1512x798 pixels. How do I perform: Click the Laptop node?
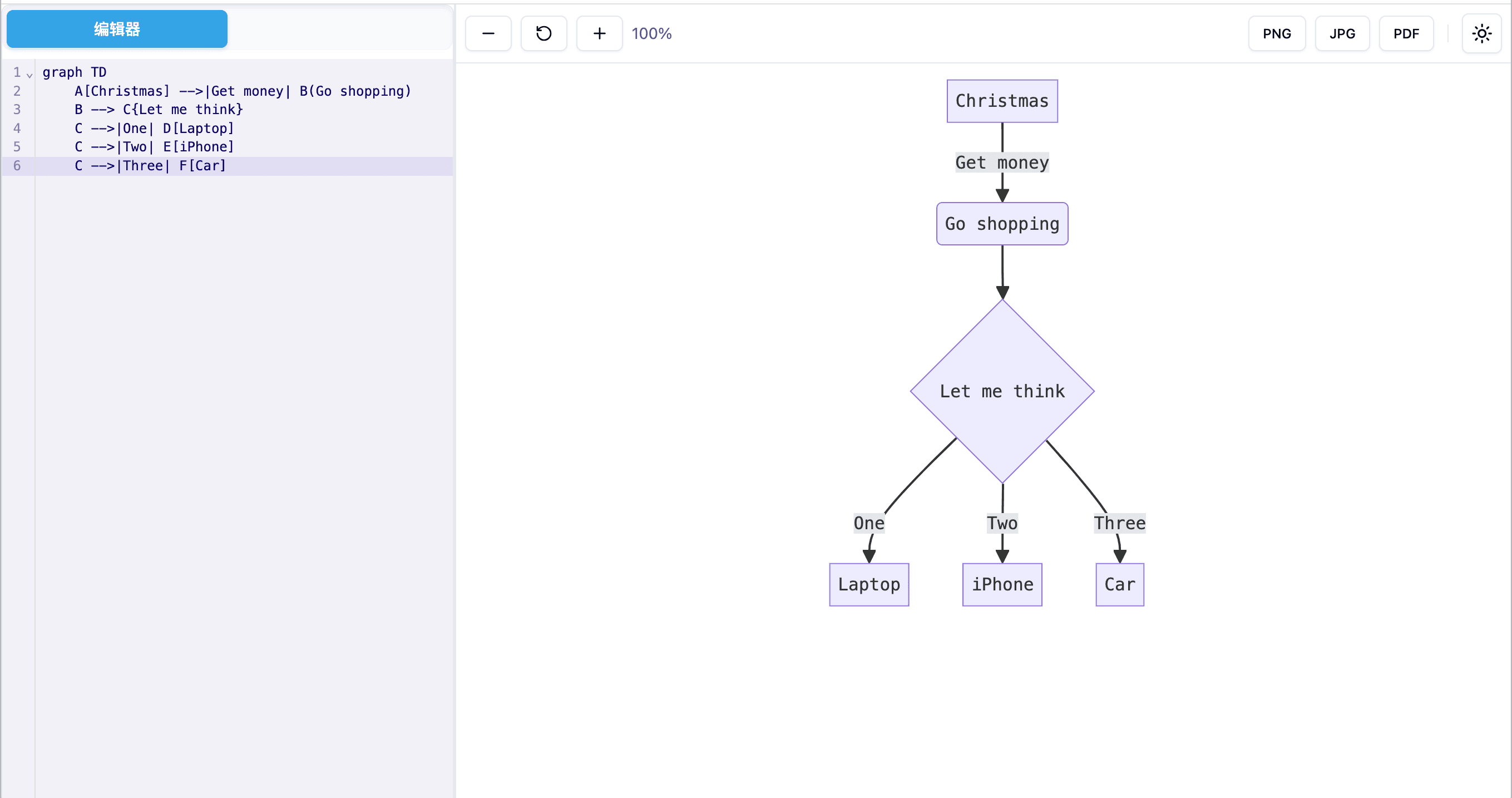tap(869, 584)
